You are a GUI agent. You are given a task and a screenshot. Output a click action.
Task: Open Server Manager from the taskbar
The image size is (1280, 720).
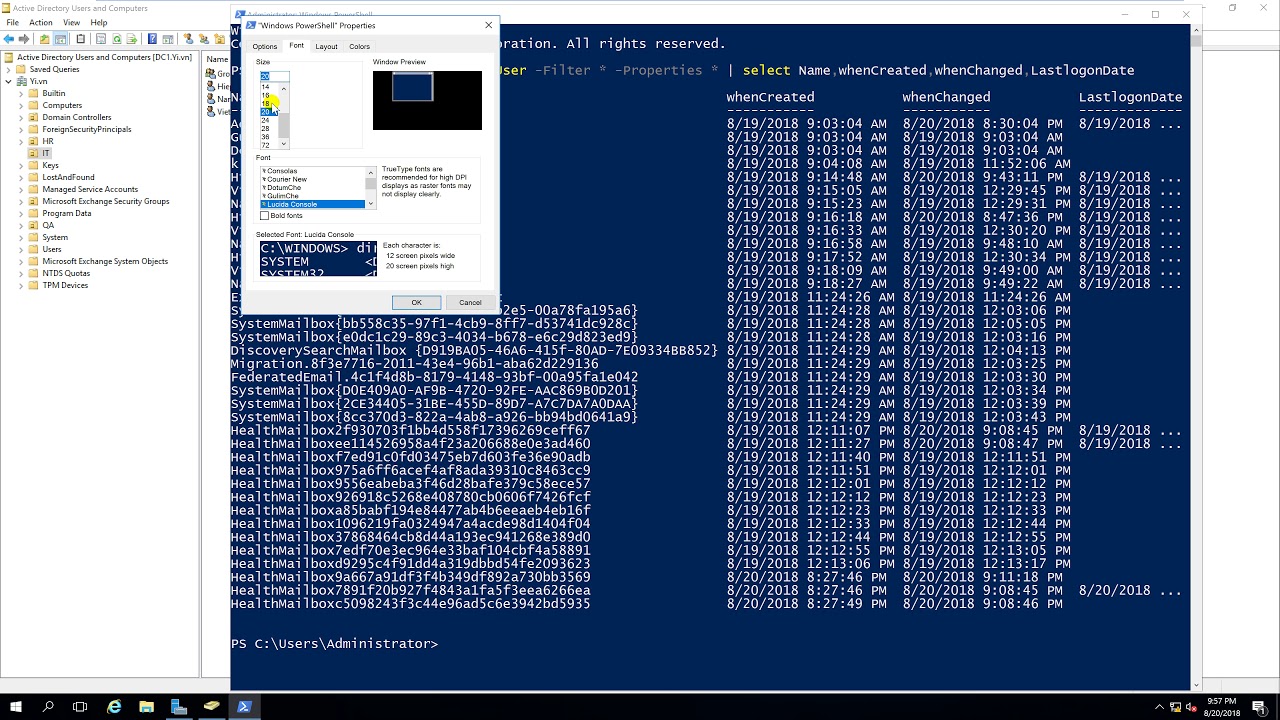pos(179,706)
